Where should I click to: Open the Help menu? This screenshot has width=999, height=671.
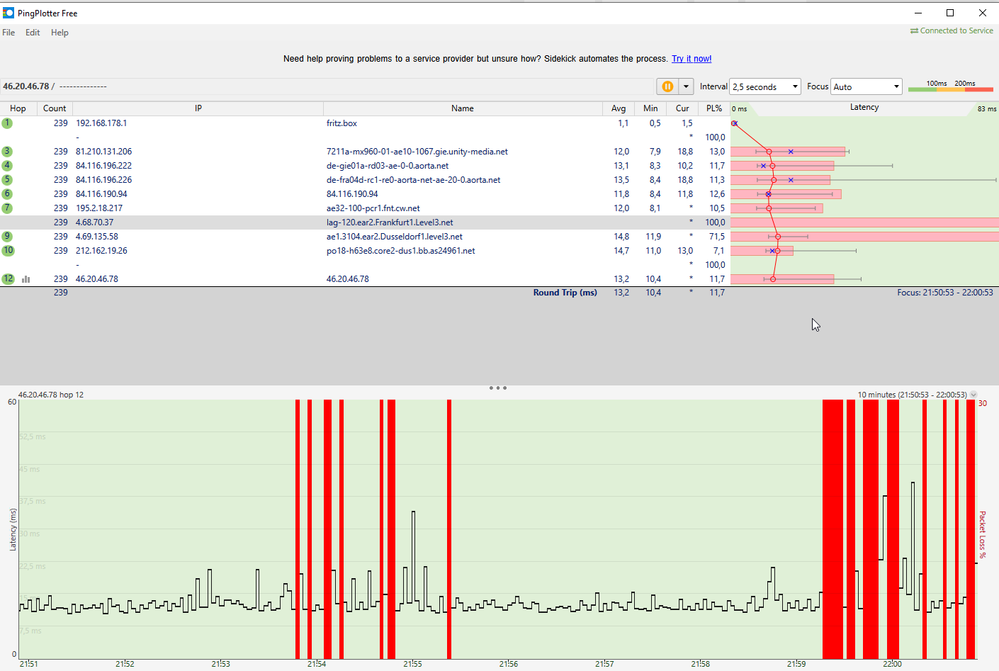click(x=60, y=32)
